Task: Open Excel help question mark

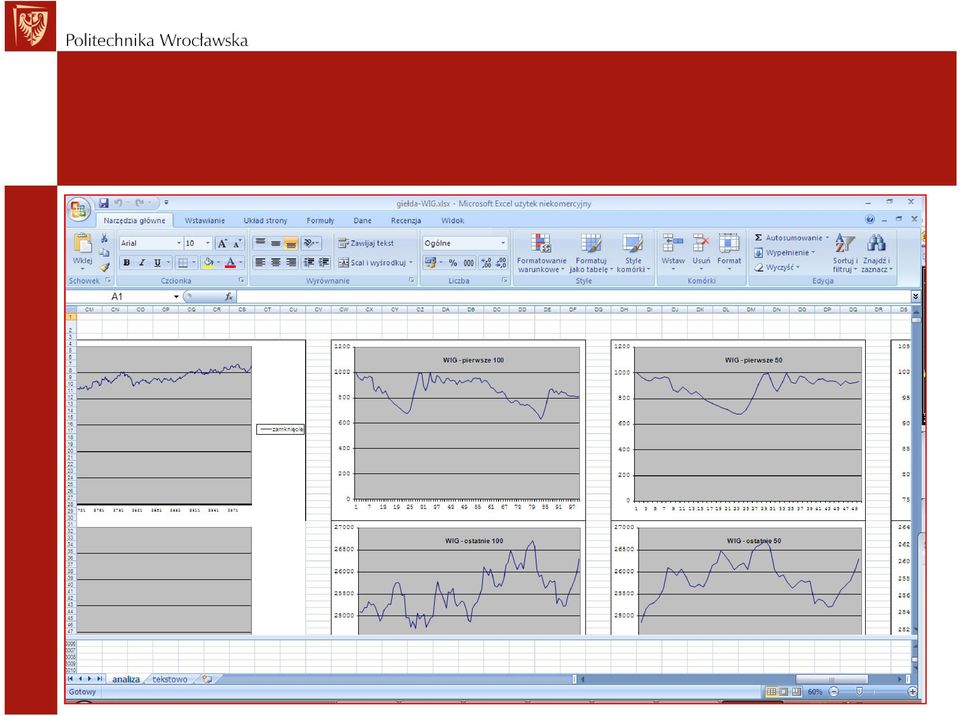Action: point(870,219)
